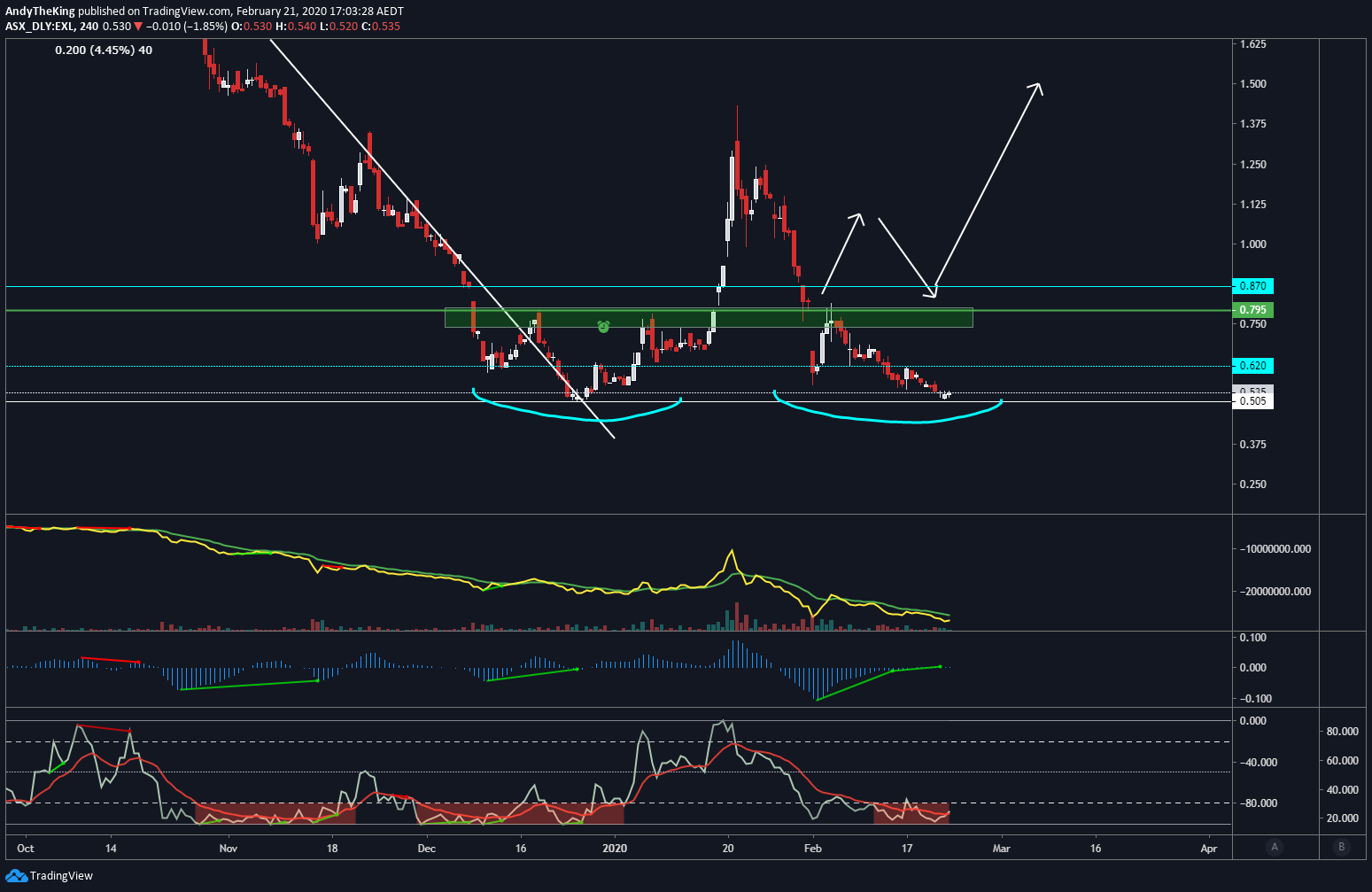Click the 1.000 price axis value
Image resolution: width=1372 pixels, height=892 pixels.
point(1253,244)
